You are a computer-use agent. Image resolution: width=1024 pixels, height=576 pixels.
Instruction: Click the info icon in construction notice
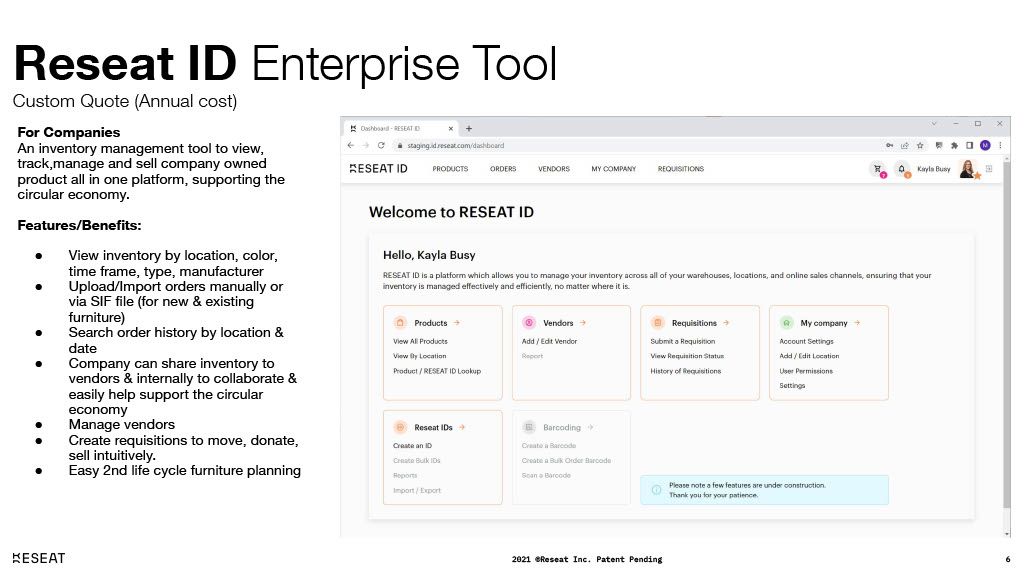[656, 490]
